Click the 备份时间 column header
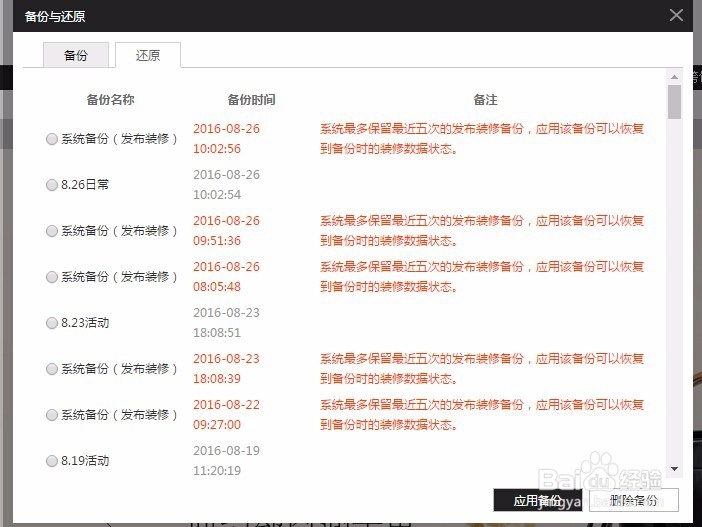This screenshot has height=527, width=702. [x=251, y=99]
